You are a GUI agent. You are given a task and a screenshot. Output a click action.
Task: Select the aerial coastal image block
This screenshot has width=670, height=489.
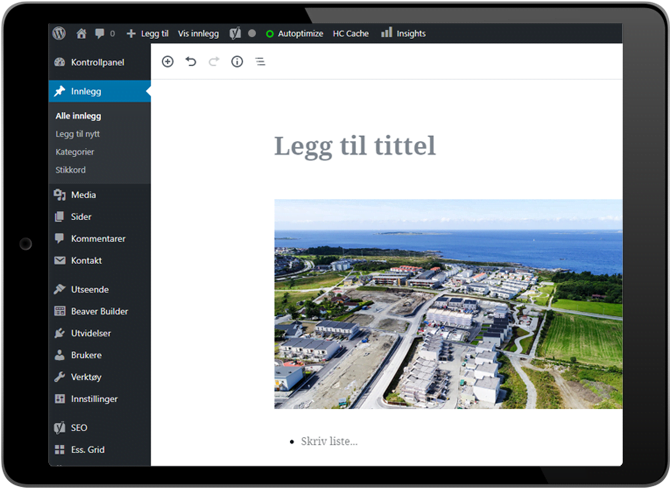(448, 304)
